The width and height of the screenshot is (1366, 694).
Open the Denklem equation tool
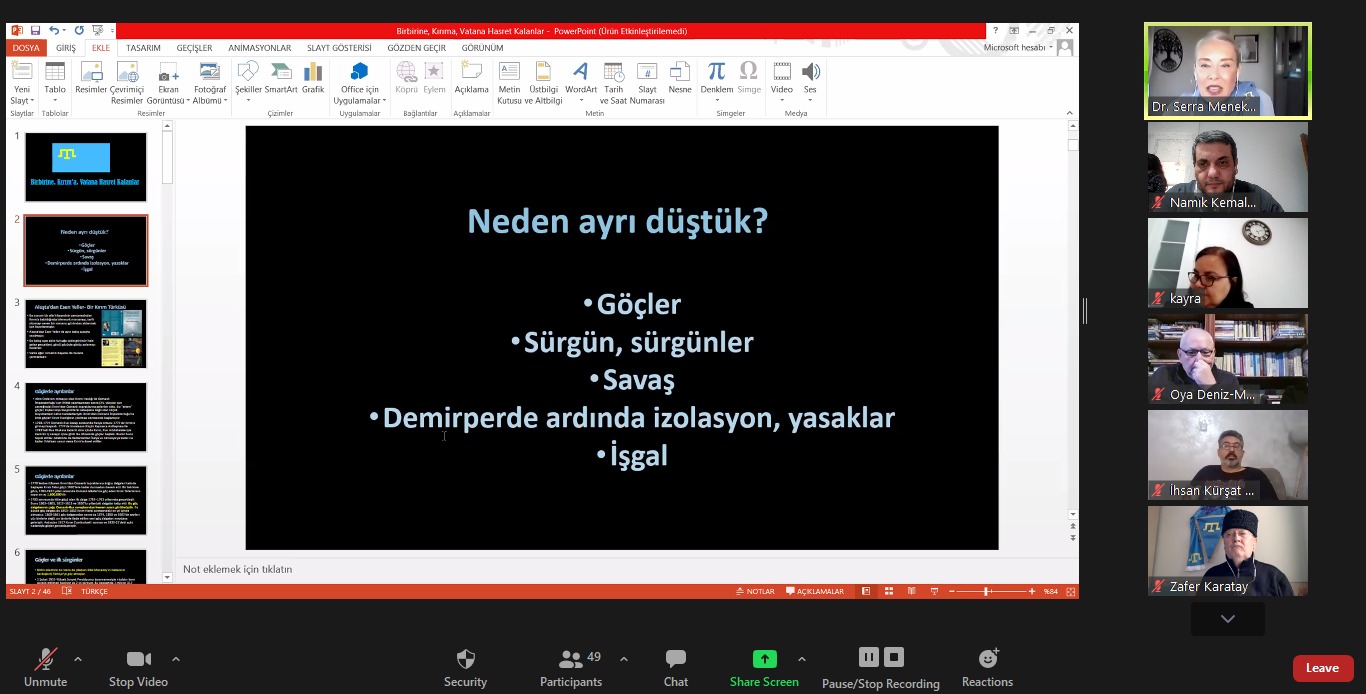tap(716, 78)
